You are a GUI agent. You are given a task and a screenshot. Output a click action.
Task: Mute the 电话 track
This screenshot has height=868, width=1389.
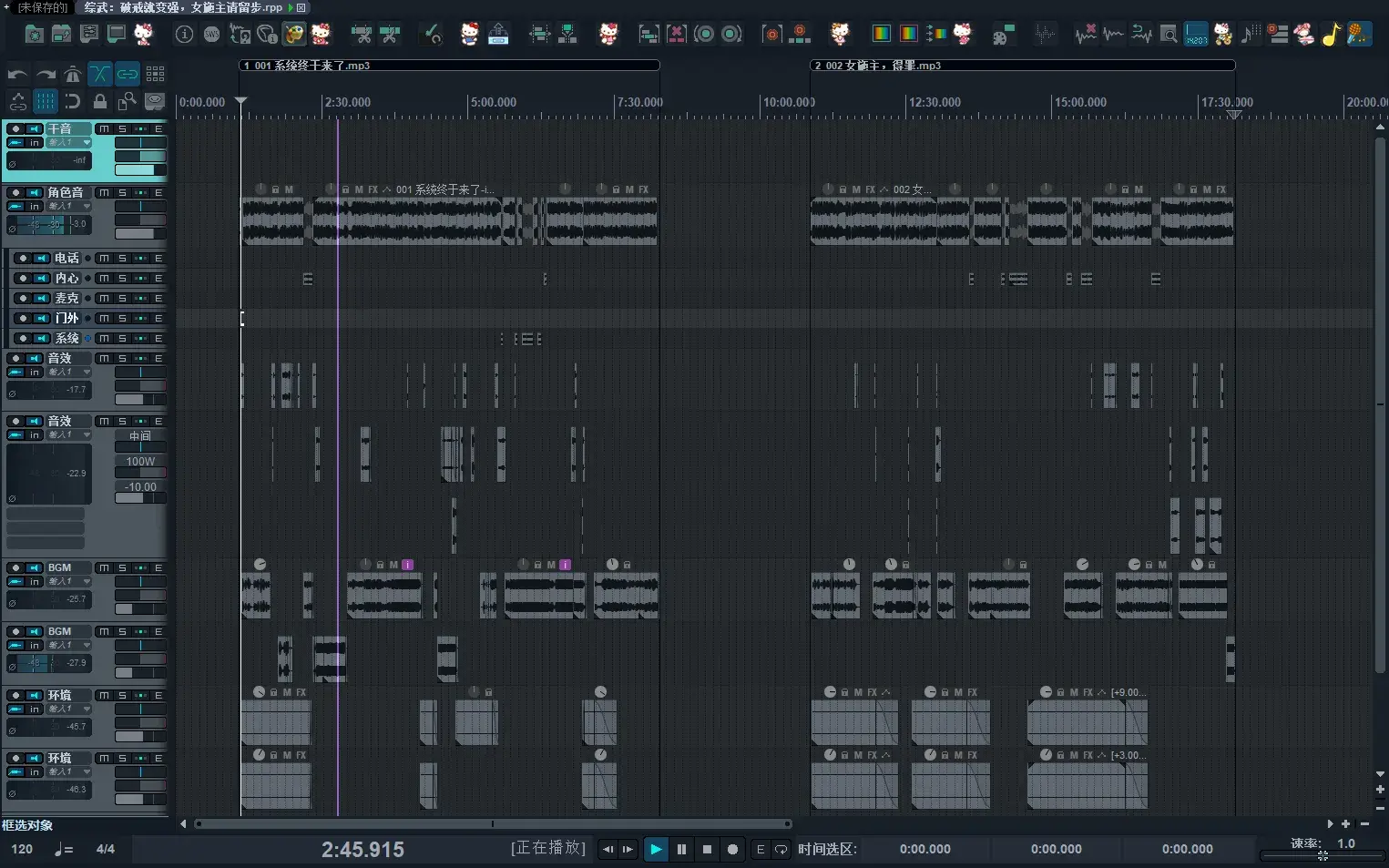click(104, 259)
